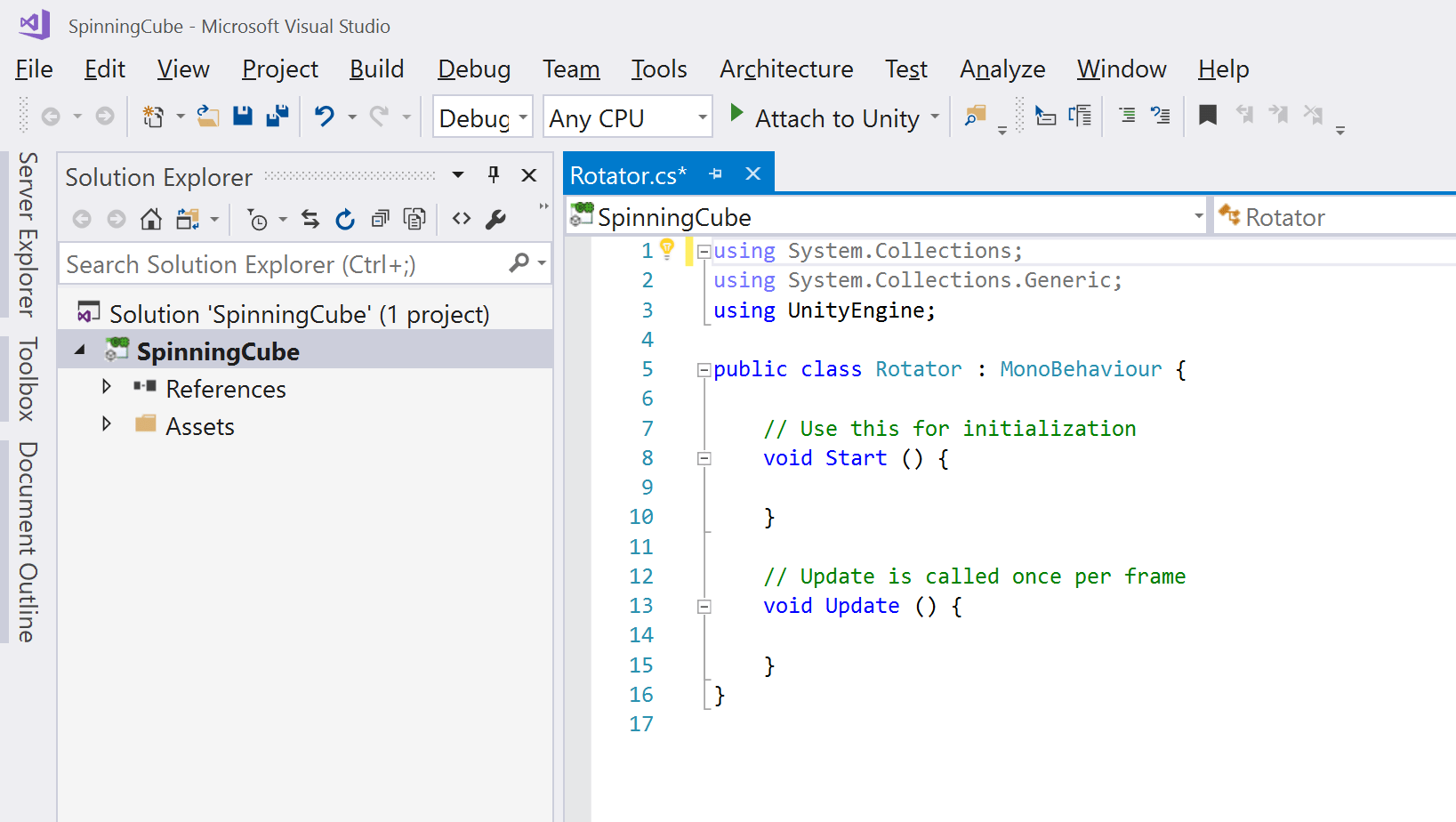Collapse the using directives block
The image size is (1456, 822).
(x=704, y=252)
